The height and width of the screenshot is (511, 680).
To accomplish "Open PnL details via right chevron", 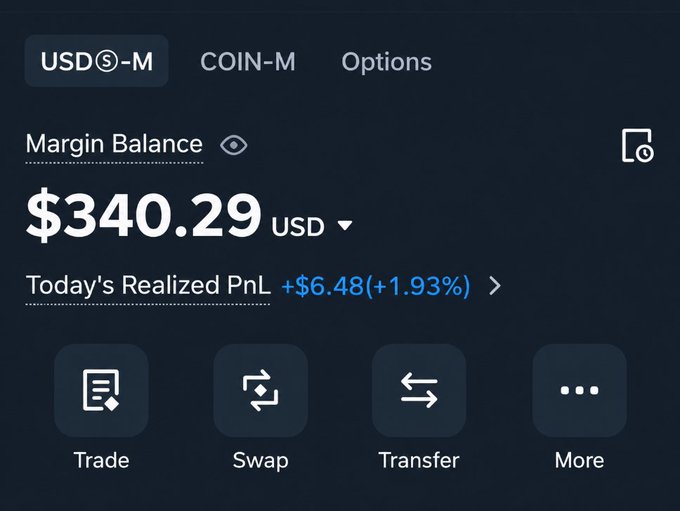I will (x=495, y=286).
